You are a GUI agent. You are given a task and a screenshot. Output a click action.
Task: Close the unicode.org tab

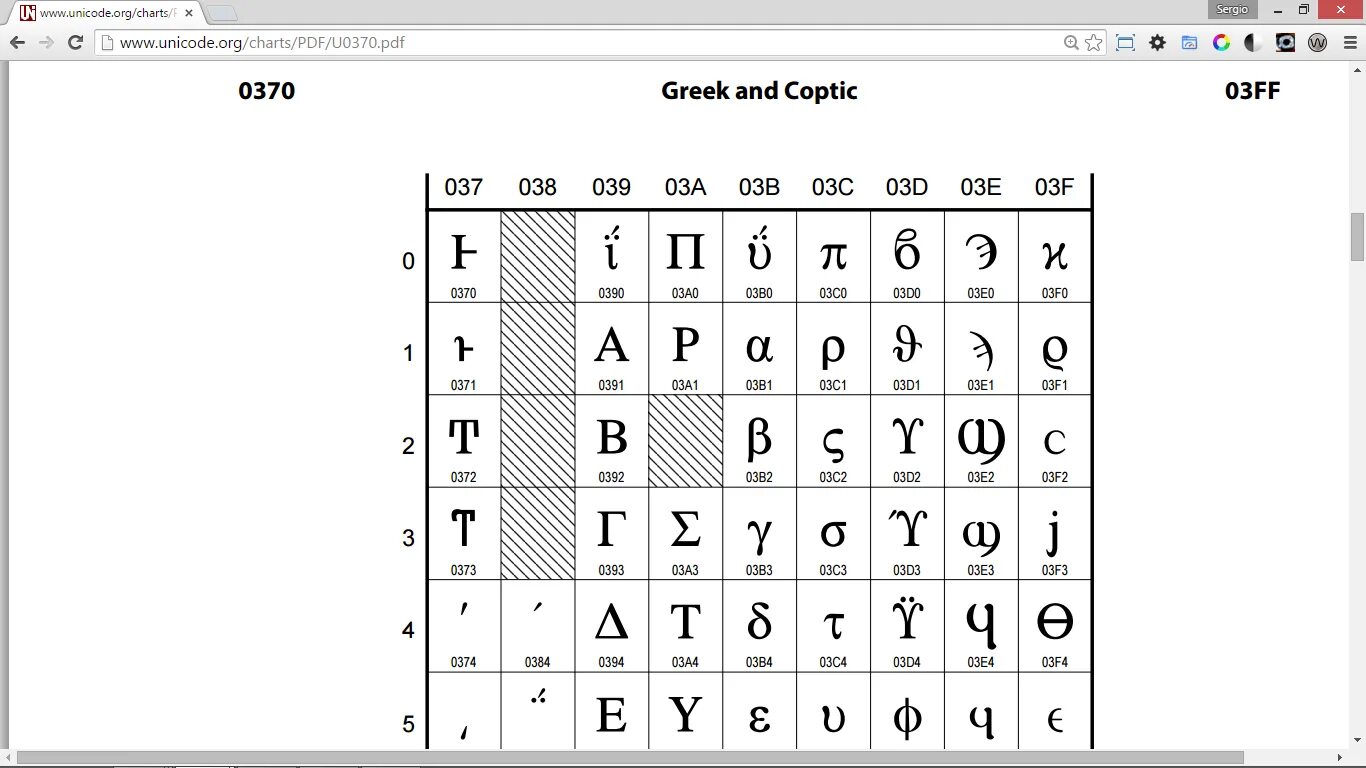click(189, 13)
